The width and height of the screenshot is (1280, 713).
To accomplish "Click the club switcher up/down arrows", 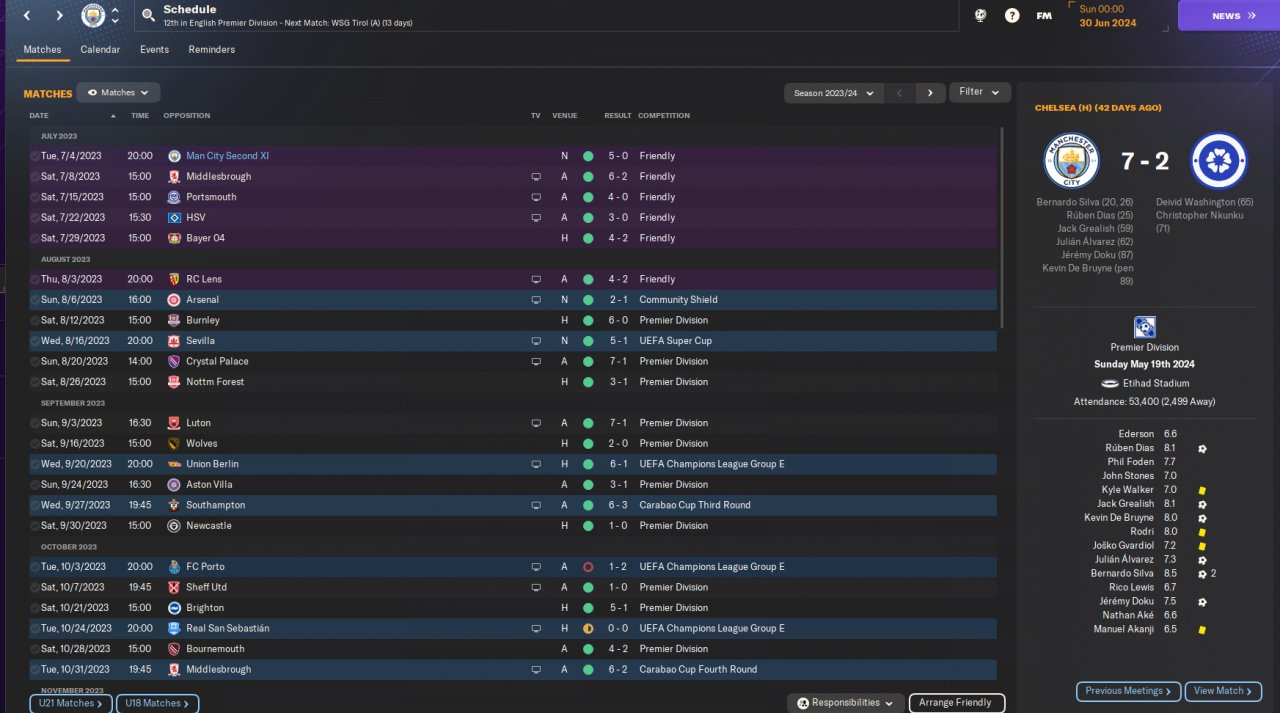I will tap(115, 16).
